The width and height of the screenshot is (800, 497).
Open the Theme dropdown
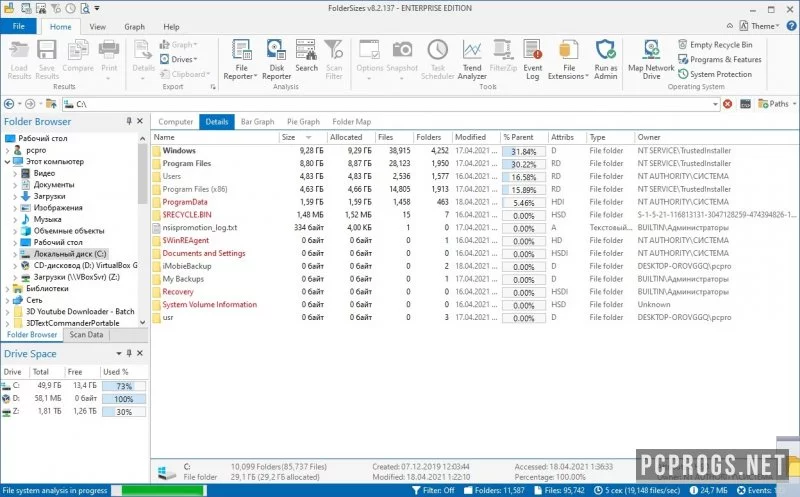tap(759, 26)
